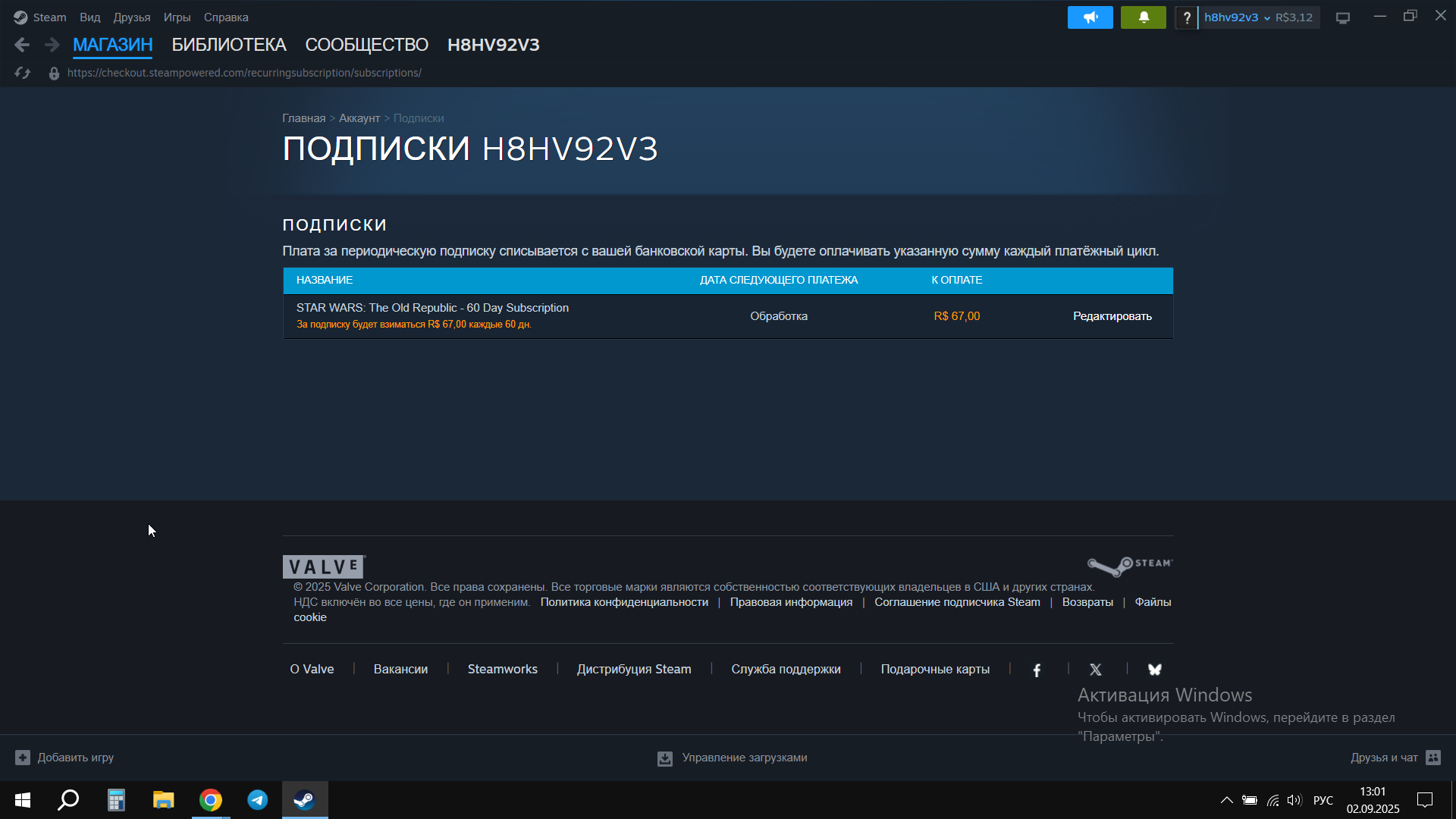The height and width of the screenshot is (819, 1456).
Task: Open the Вид menu
Action: [90, 17]
